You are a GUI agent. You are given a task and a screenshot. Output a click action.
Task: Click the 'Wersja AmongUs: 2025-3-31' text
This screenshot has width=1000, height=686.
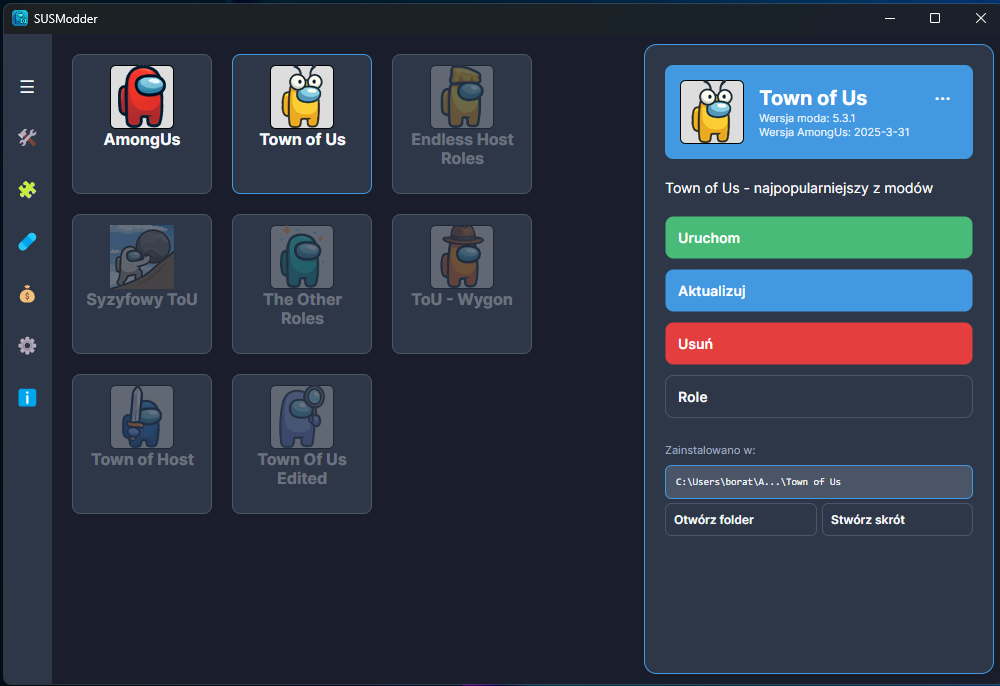834,132
